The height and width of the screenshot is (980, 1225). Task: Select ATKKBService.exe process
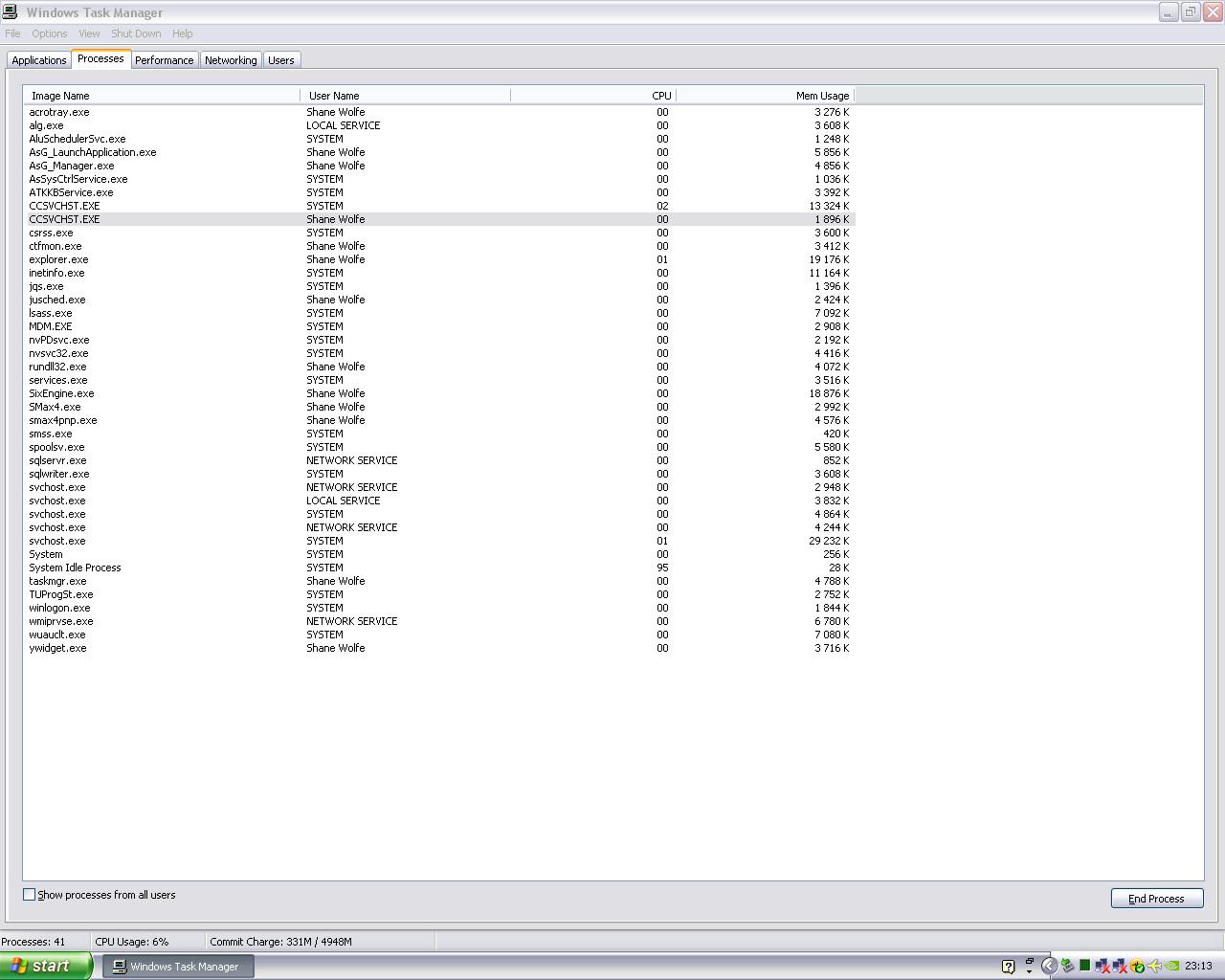click(439, 192)
